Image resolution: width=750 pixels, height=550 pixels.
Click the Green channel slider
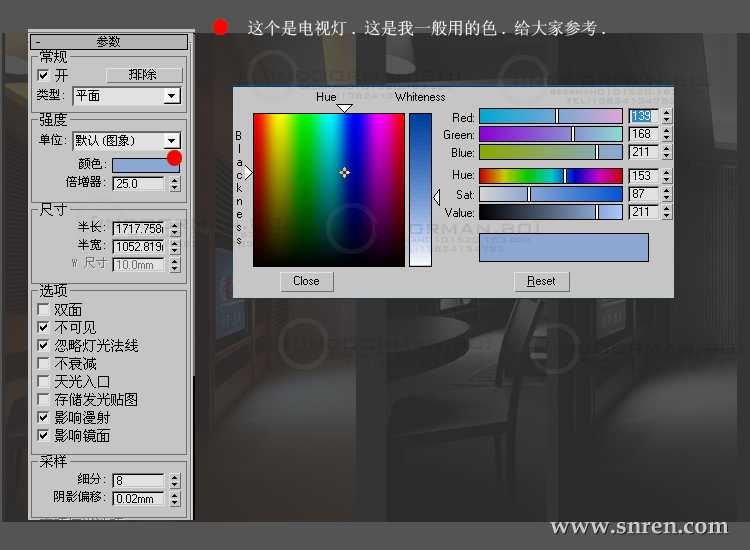(551, 134)
